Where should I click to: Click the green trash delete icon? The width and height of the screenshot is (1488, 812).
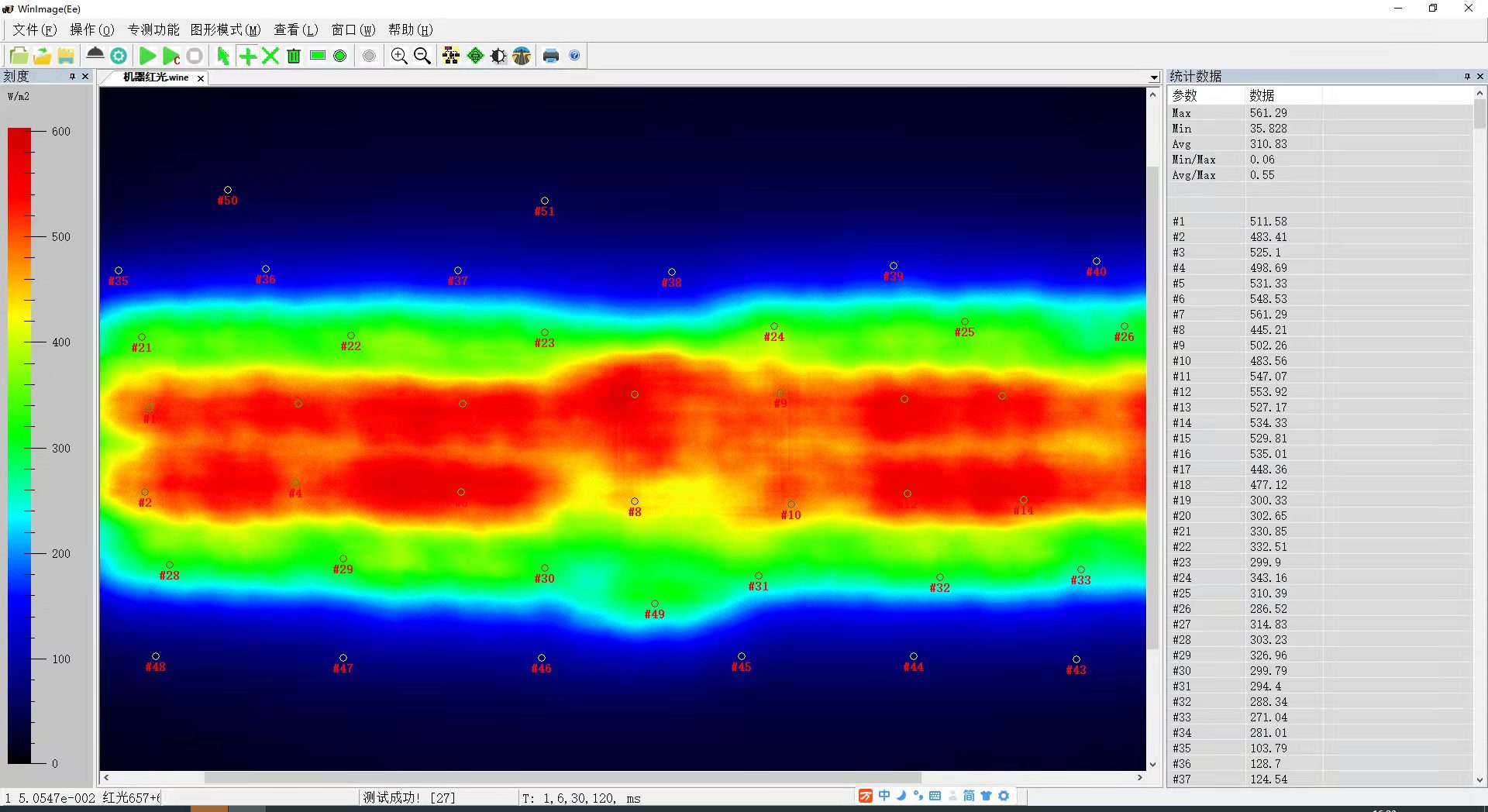tap(294, 56)
